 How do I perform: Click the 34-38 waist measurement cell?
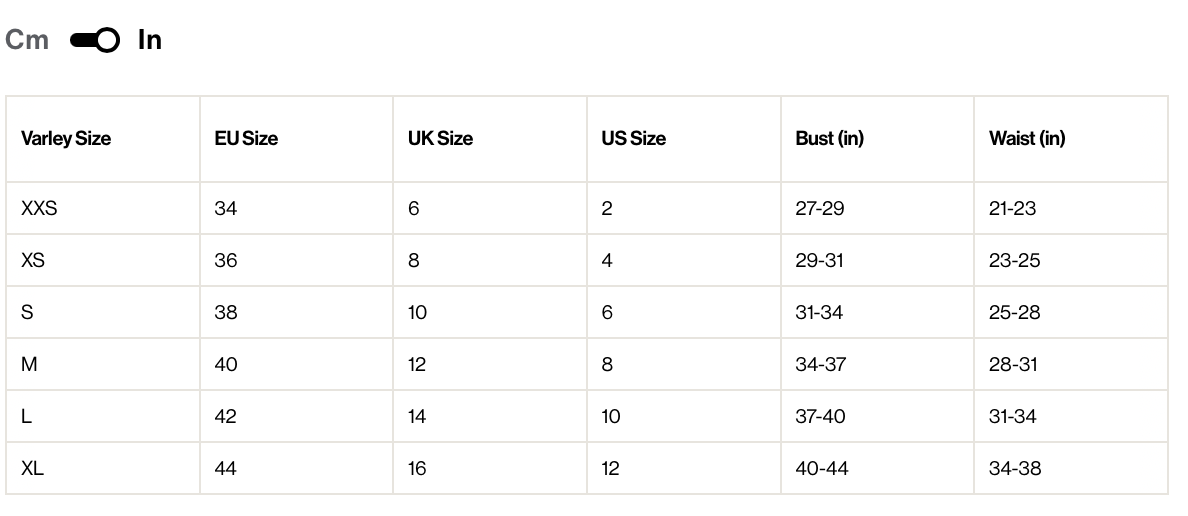(1015, 468)
